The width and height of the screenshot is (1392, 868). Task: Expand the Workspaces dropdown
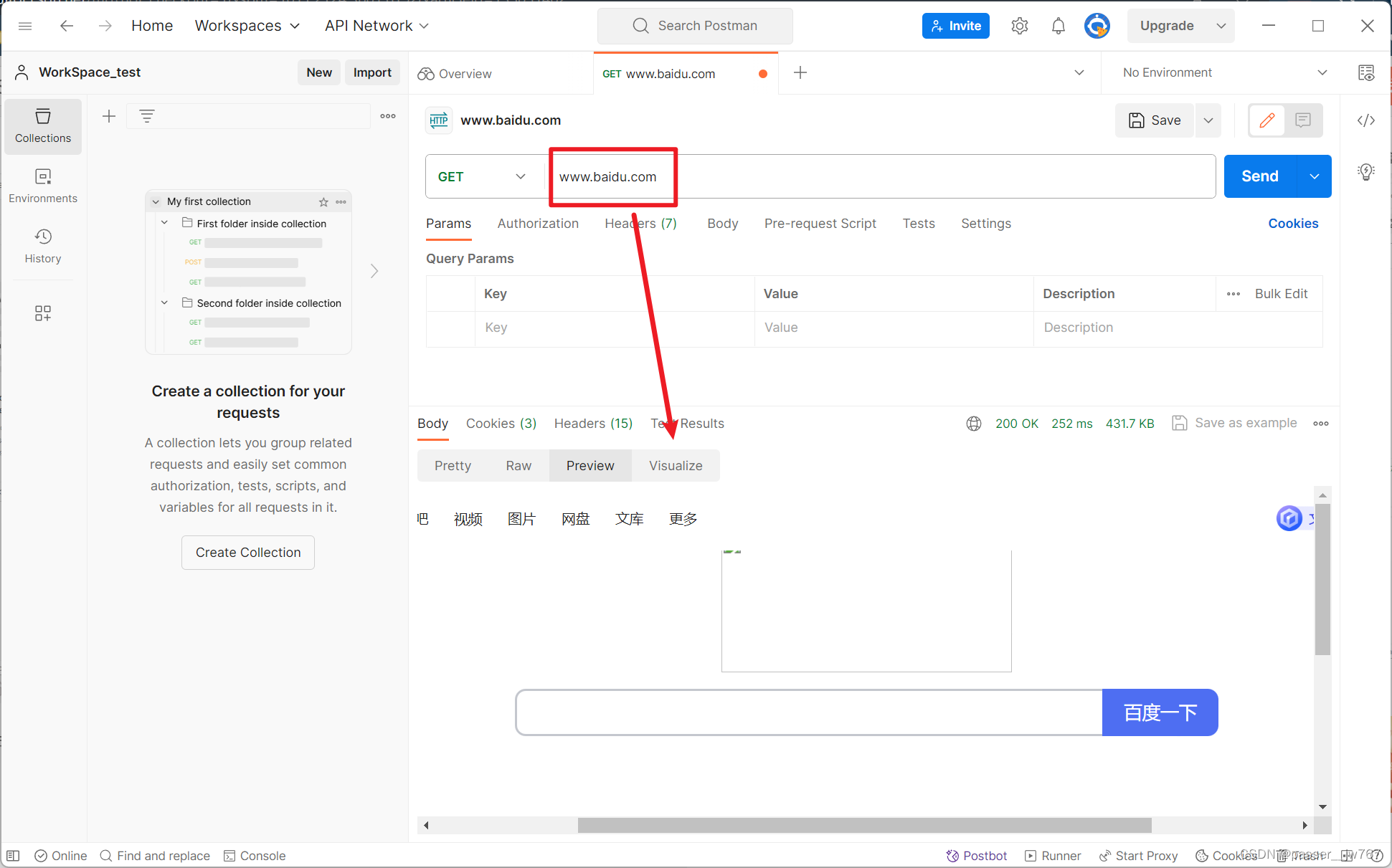click(x=247, y=26)
